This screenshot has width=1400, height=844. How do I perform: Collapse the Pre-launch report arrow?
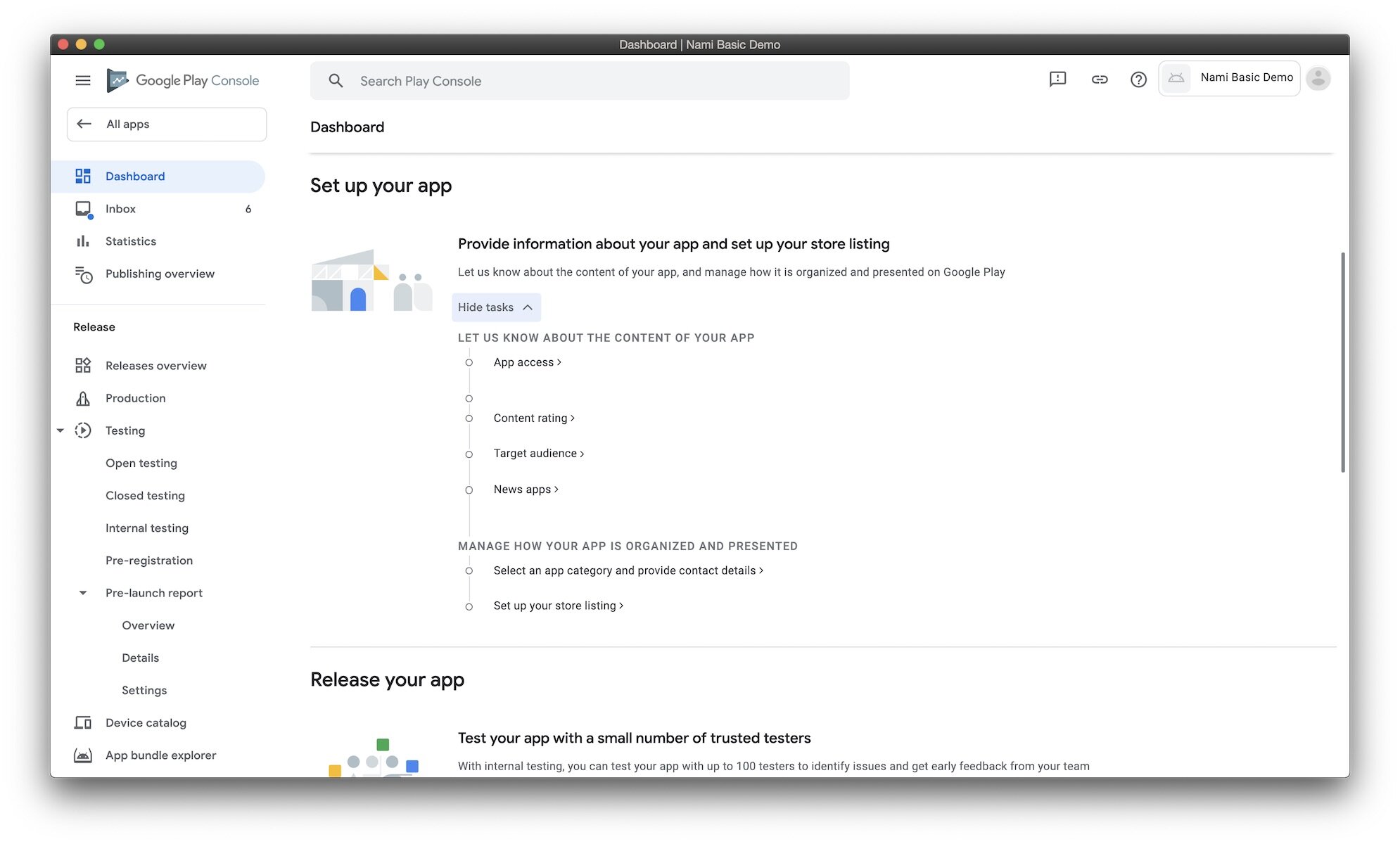pos(83,593)
